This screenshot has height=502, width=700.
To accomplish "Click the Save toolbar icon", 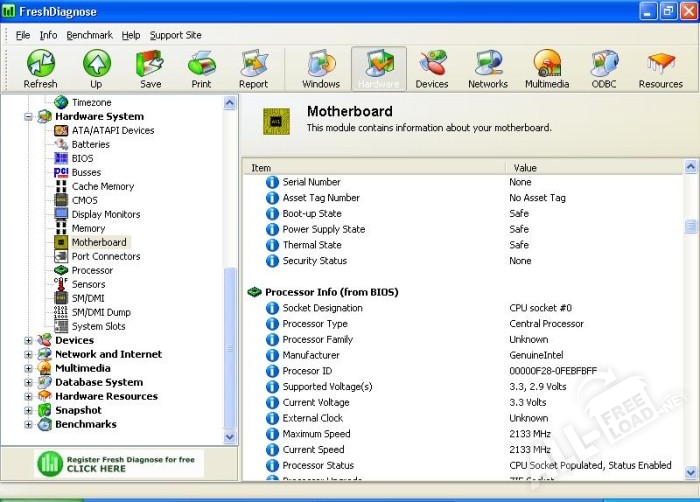I will 150,68.
